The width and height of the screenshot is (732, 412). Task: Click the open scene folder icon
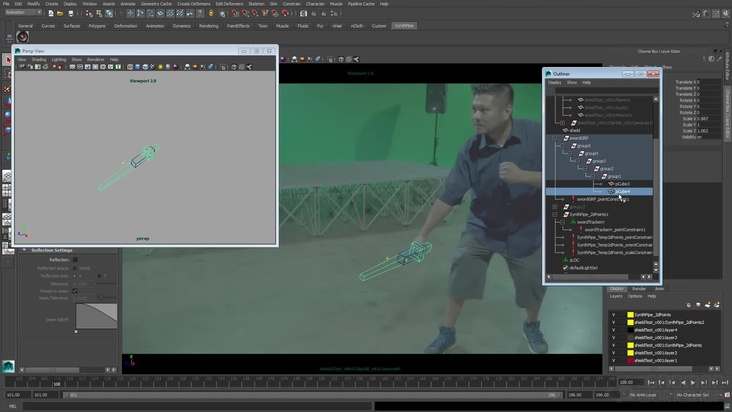pyautogui.click(x=60, y=14)
